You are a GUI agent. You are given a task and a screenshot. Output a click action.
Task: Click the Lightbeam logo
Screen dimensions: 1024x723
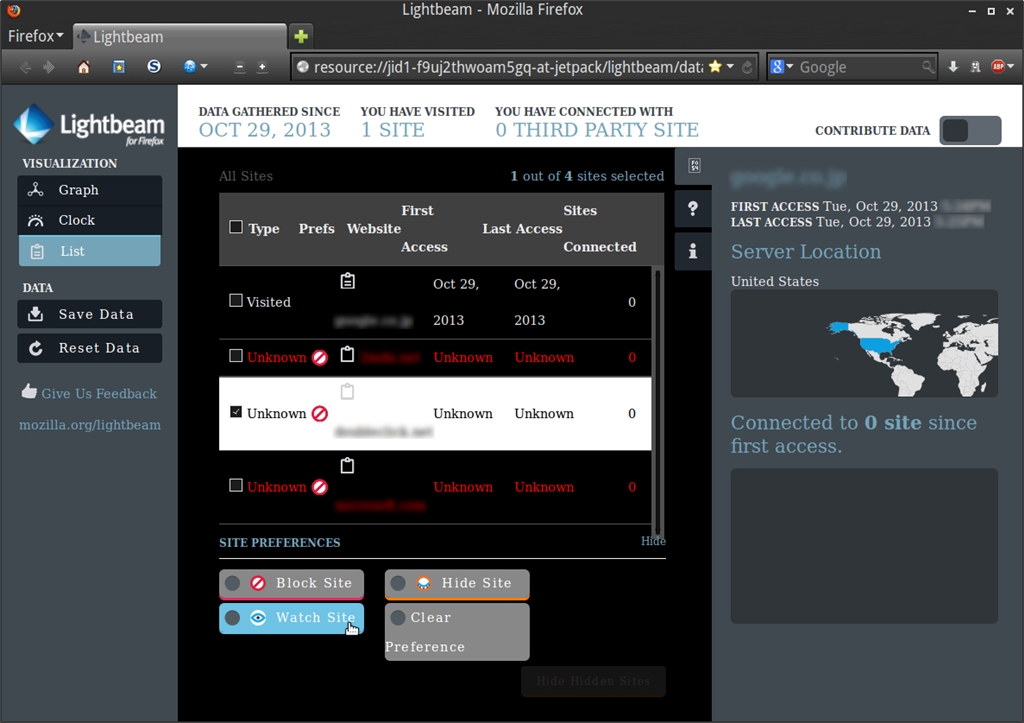coord(89,124)
